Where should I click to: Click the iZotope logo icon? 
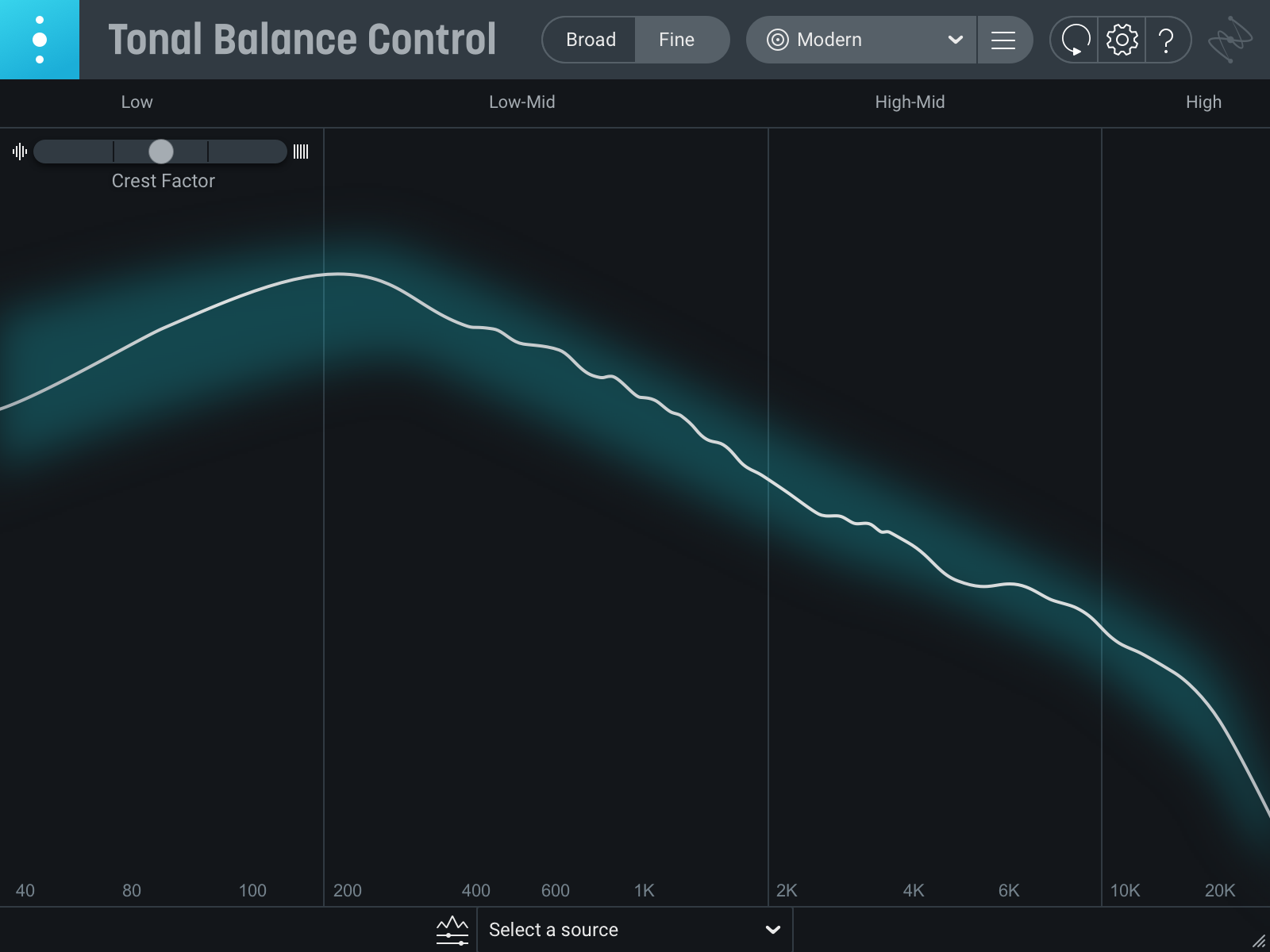pyautogui.click(x=1230, y=40)
